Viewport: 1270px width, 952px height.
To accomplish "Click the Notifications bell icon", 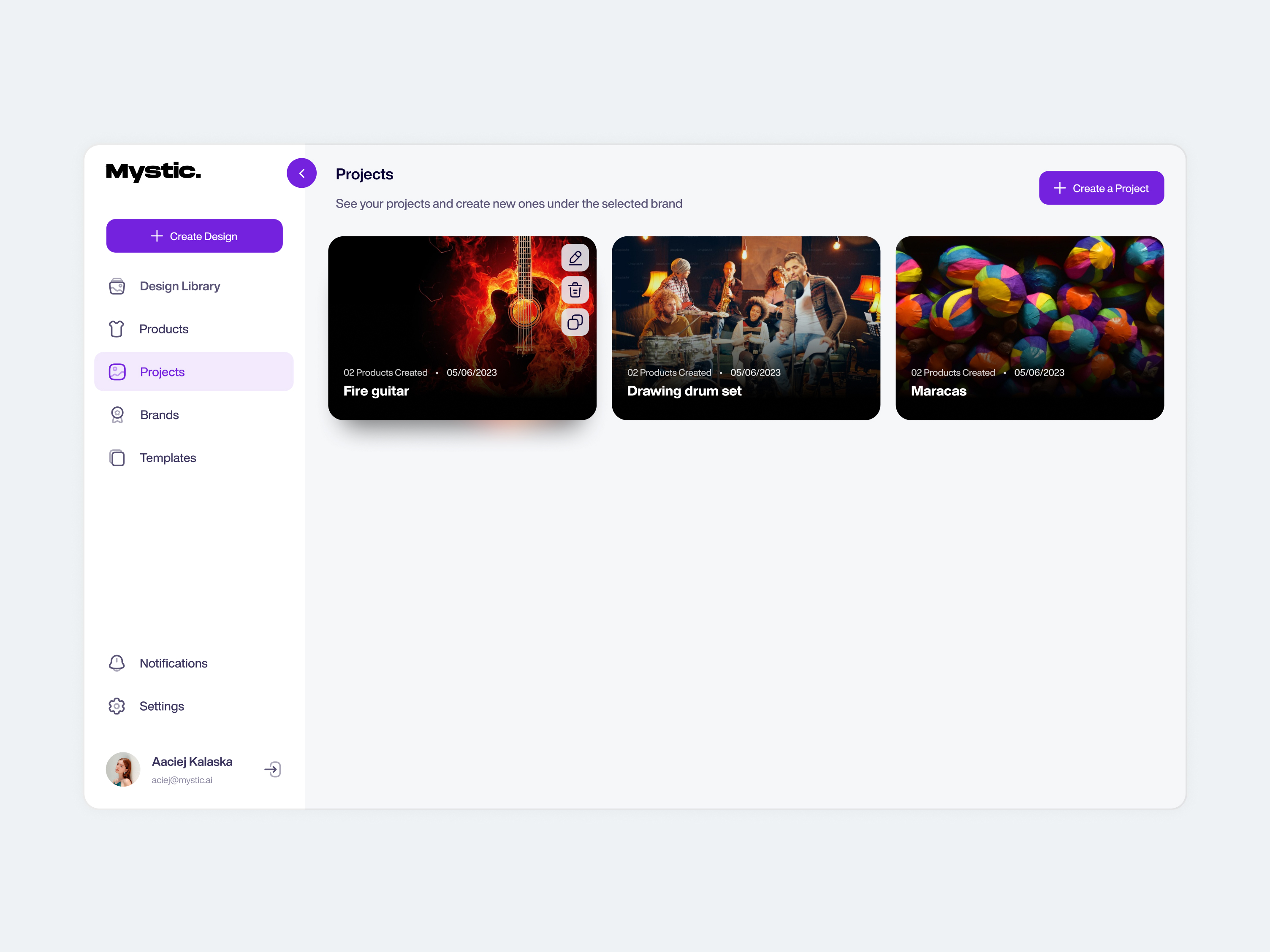I will click(x=117, y=663).
